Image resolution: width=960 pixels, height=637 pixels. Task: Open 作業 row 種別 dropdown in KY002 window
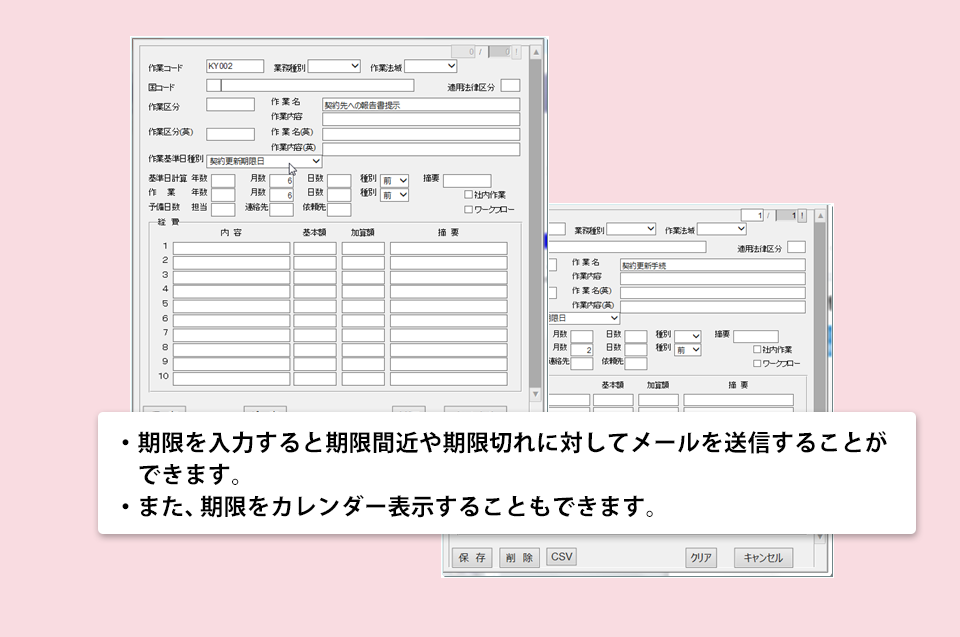394,195
